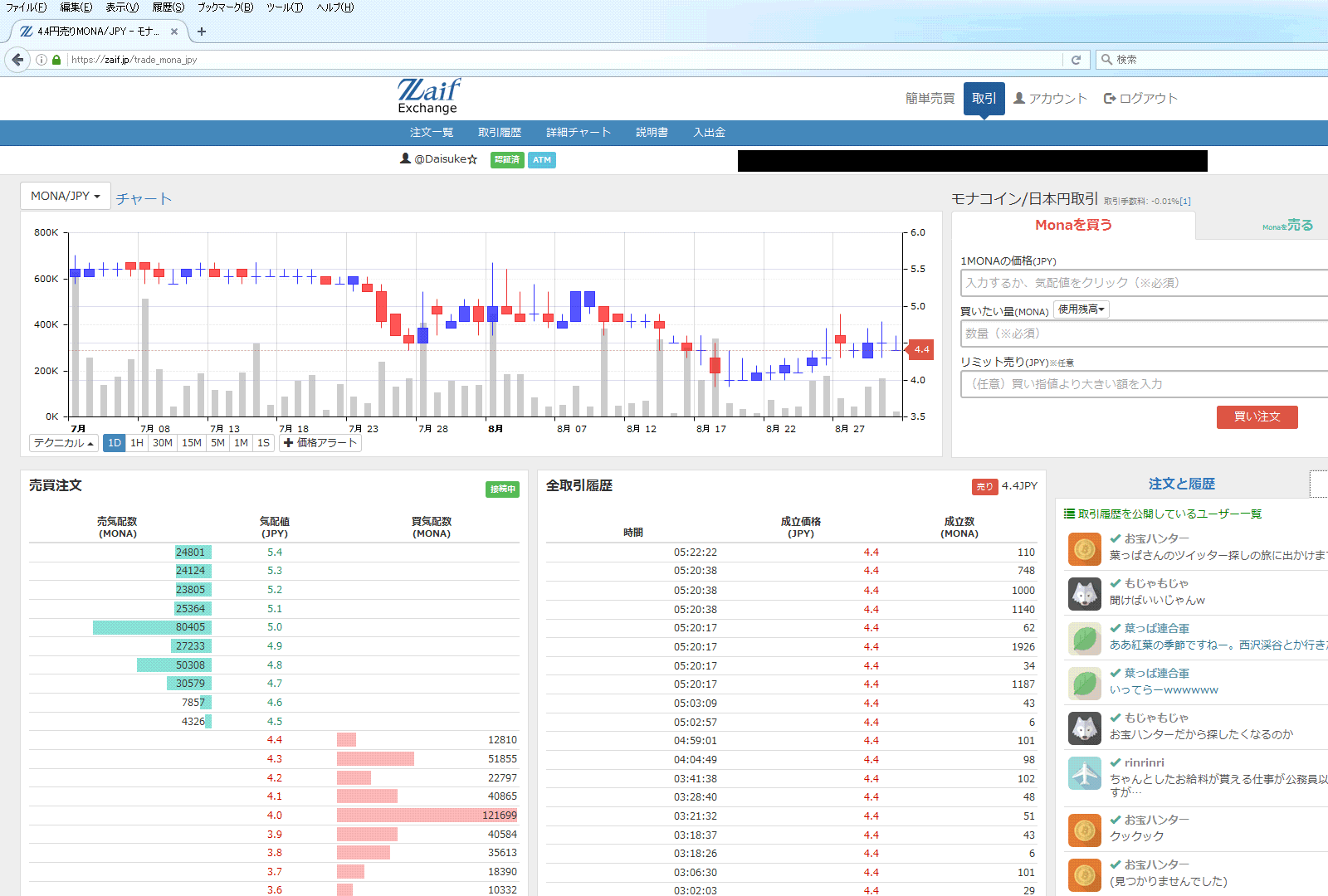Image resolution: width=1328 pixels, height=896 pixels.
Task: Select ask price 5.0 in order book
Action: [x=275, y=627]
